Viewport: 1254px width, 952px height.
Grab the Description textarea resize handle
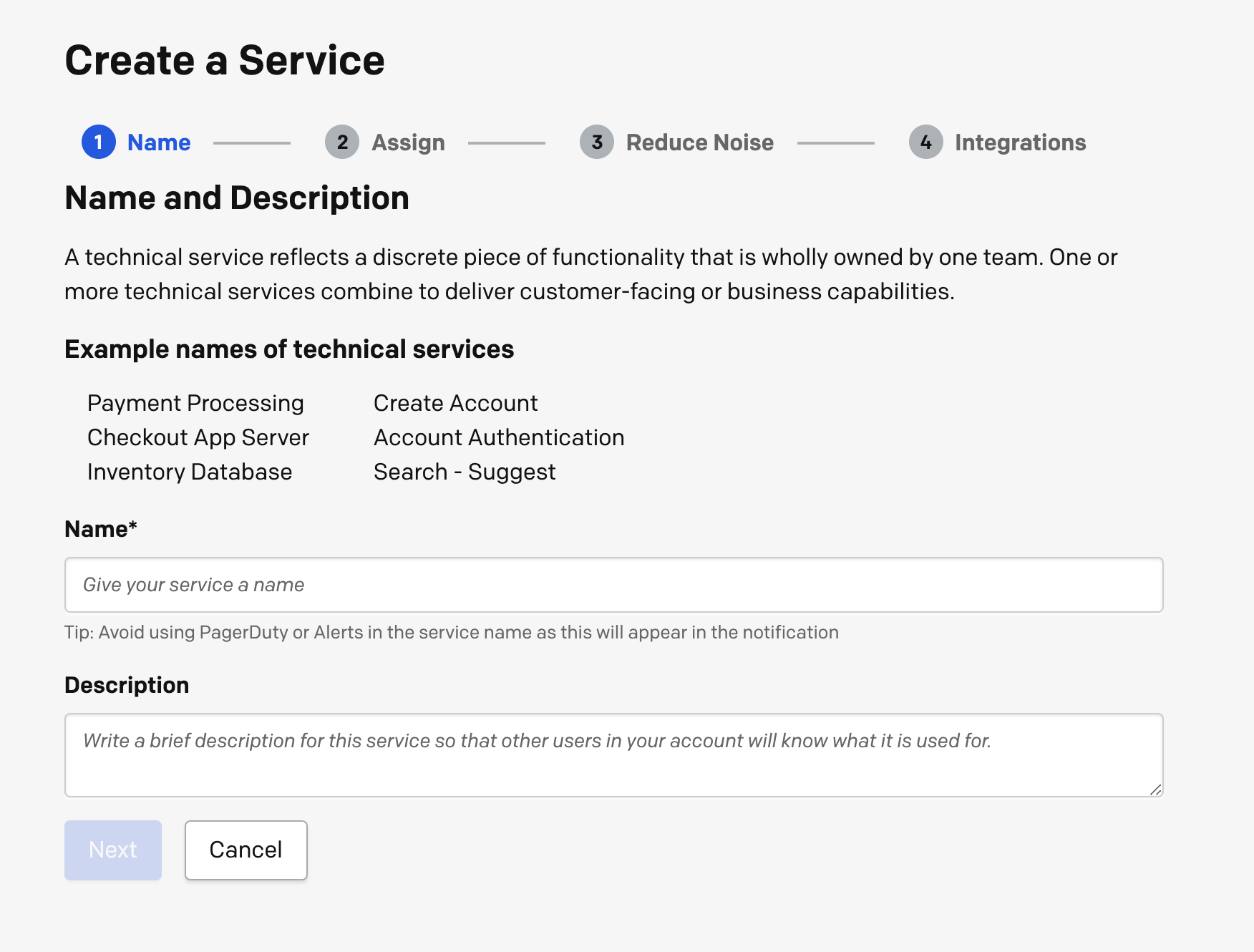[1155, 790]
